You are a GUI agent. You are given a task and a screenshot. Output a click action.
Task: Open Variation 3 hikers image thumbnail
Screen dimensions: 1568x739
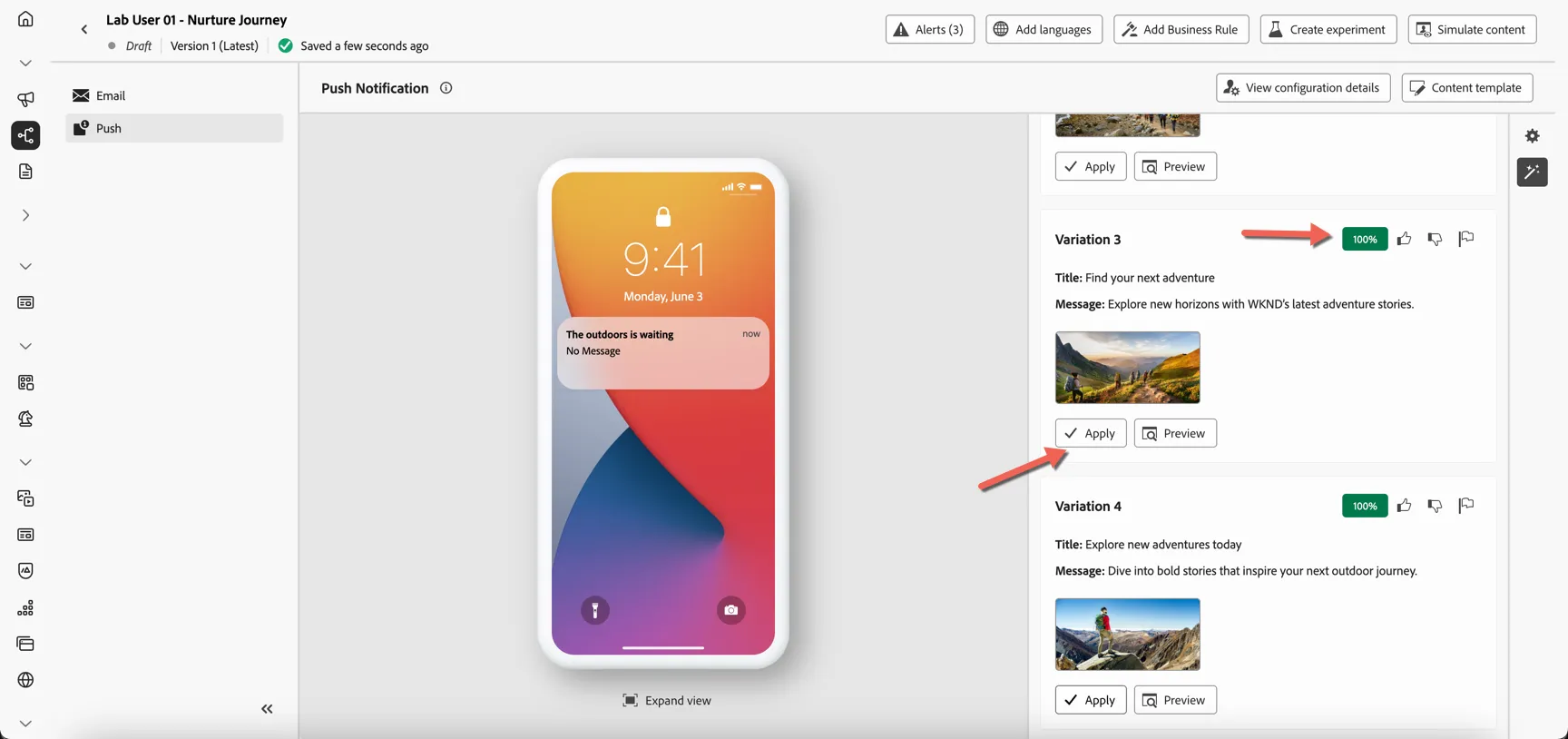tap(1127, 368)
